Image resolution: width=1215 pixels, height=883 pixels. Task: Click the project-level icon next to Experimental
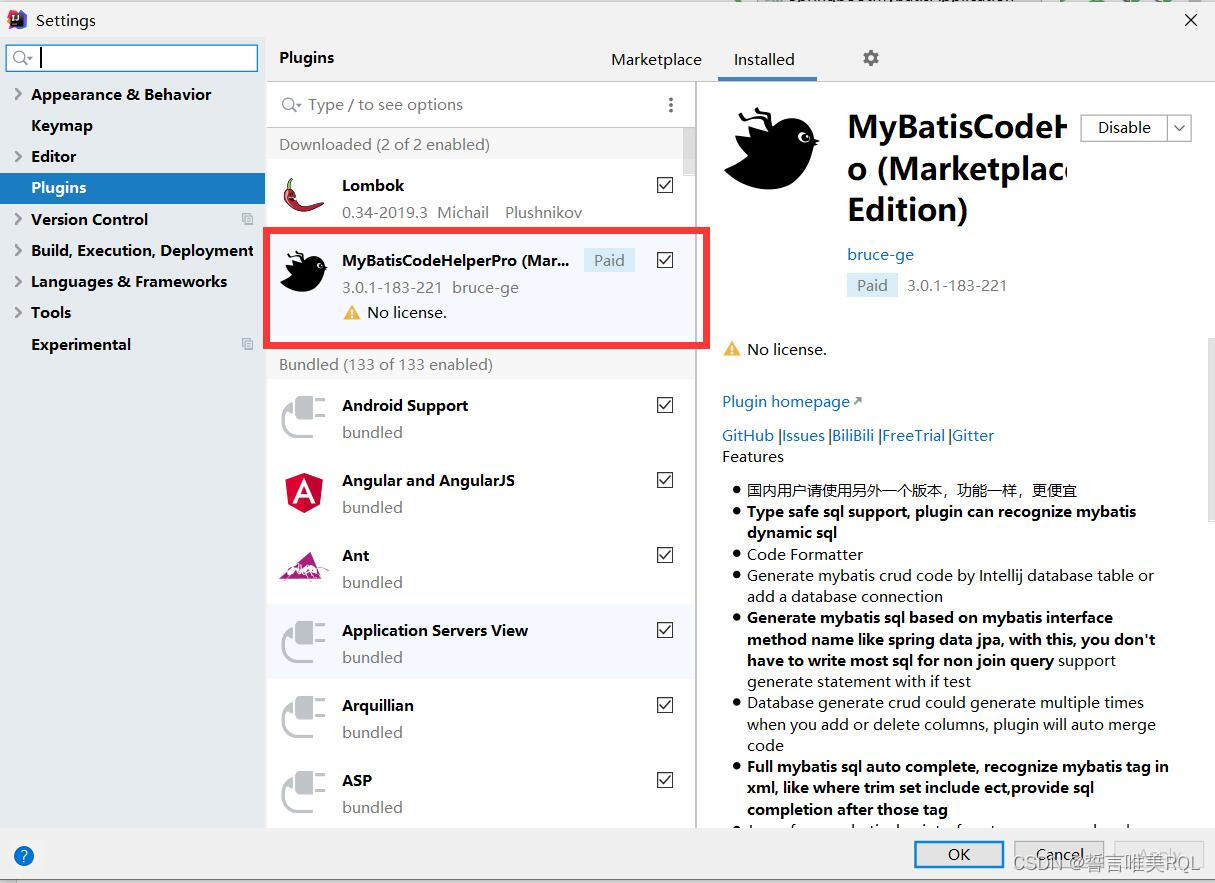247,344
